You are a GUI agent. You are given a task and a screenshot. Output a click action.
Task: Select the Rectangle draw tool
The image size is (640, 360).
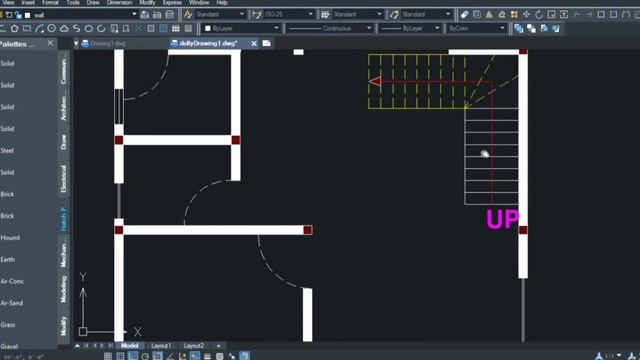(x=27, y=29)
